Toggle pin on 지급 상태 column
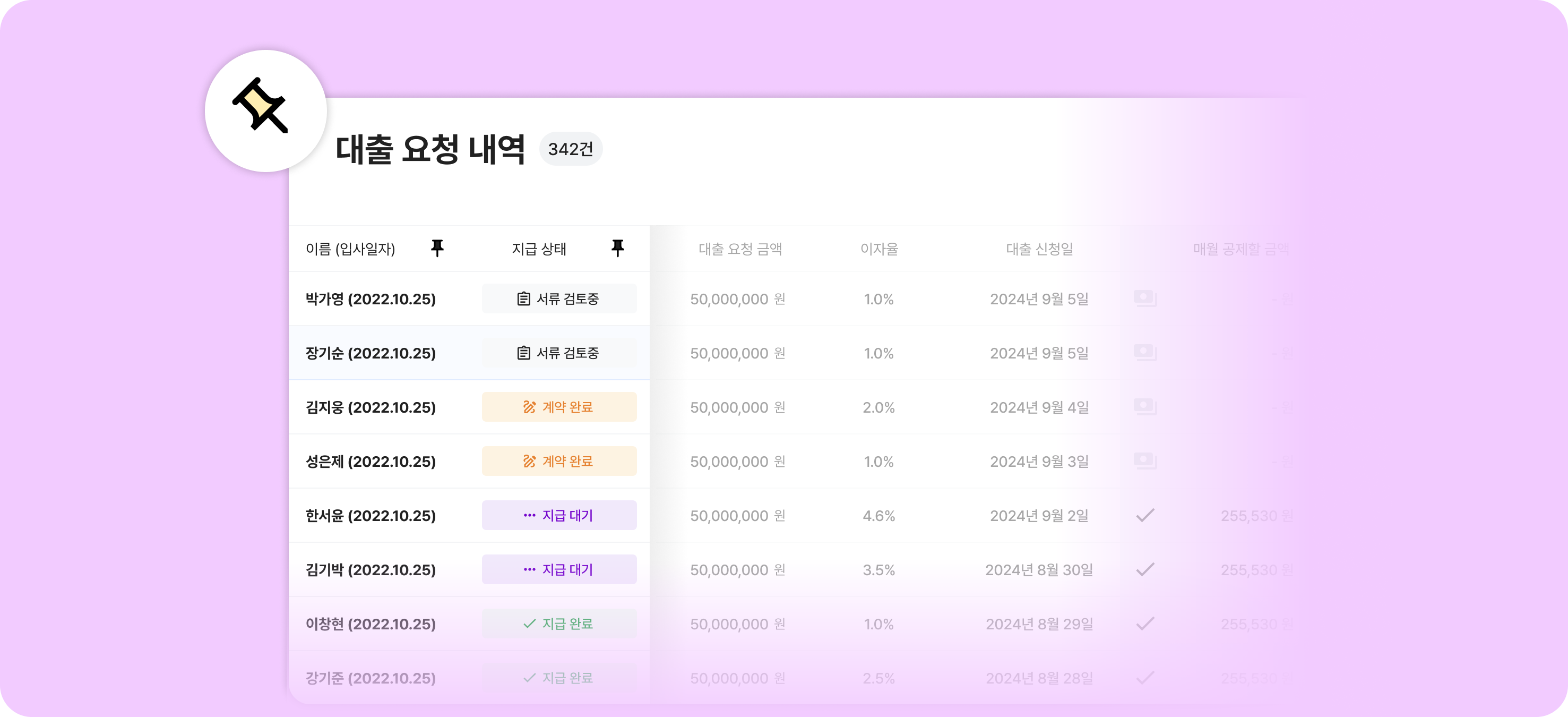 (617, 248)
